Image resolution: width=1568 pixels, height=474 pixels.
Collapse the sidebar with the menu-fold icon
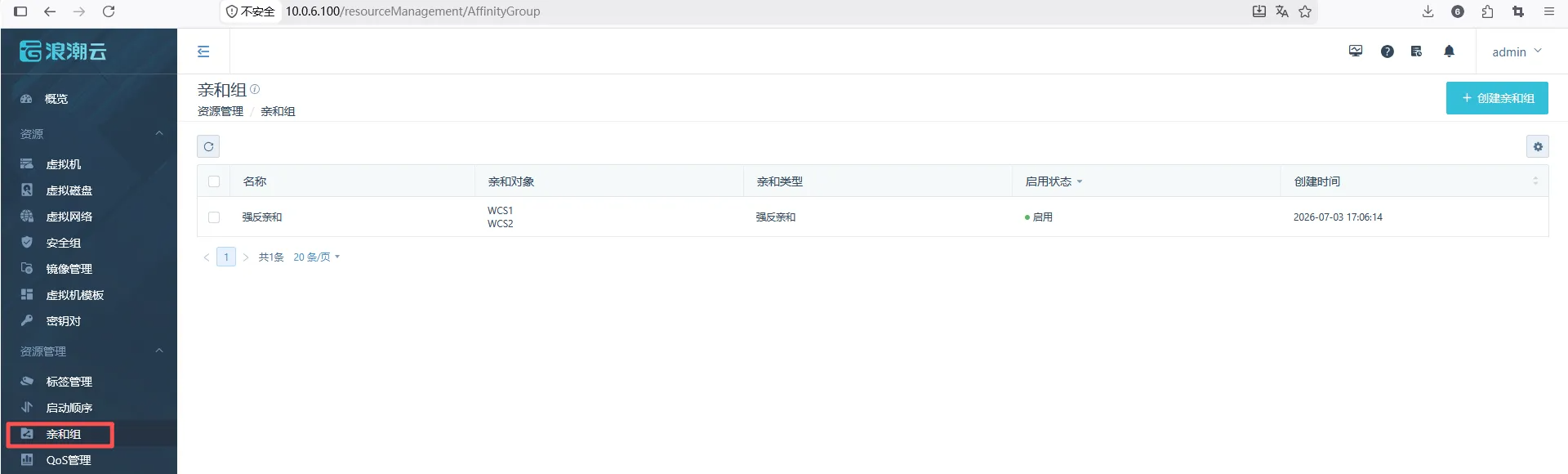(x=203, y=51)
